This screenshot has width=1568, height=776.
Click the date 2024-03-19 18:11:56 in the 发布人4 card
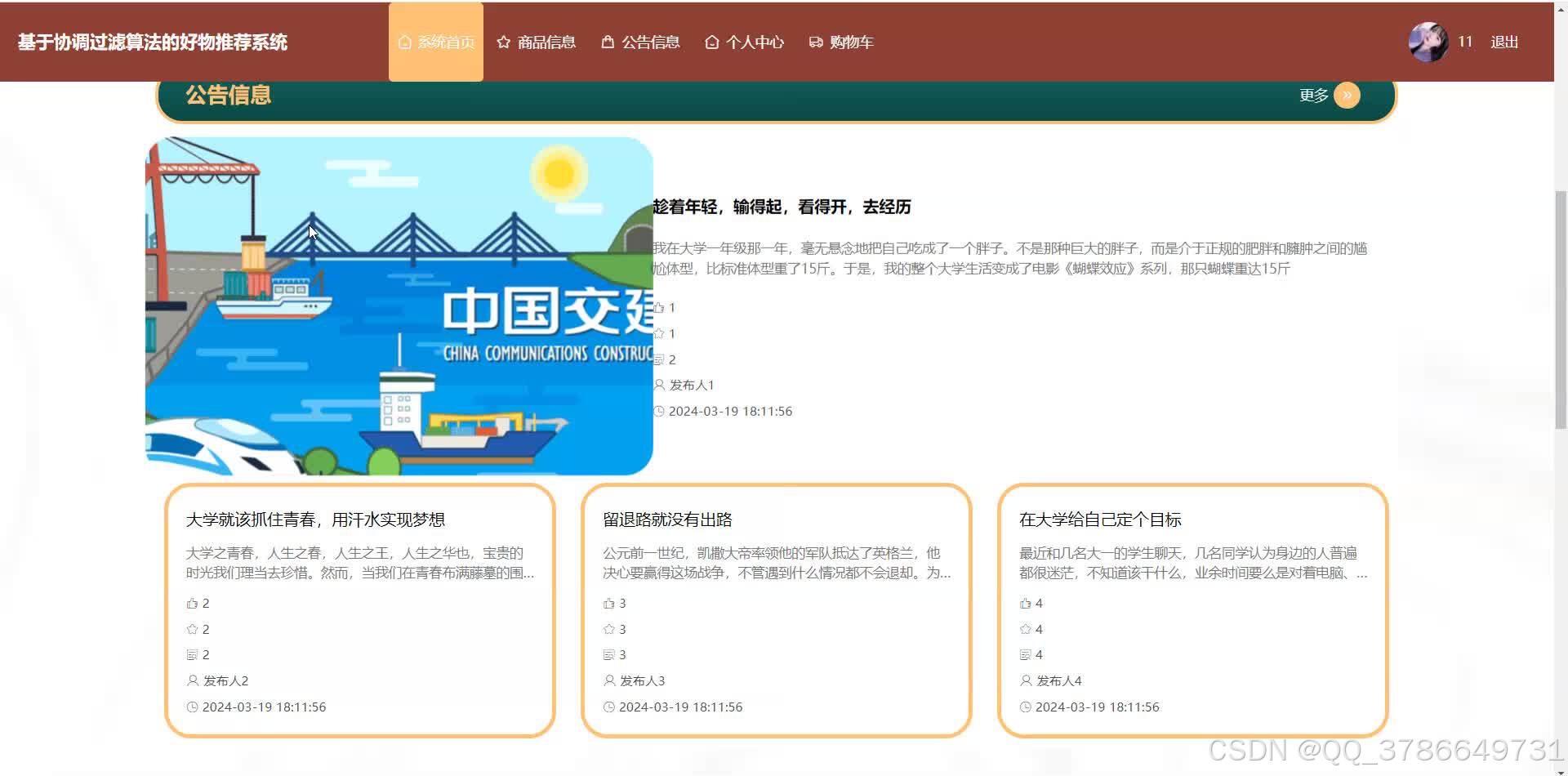[1097, 707]
